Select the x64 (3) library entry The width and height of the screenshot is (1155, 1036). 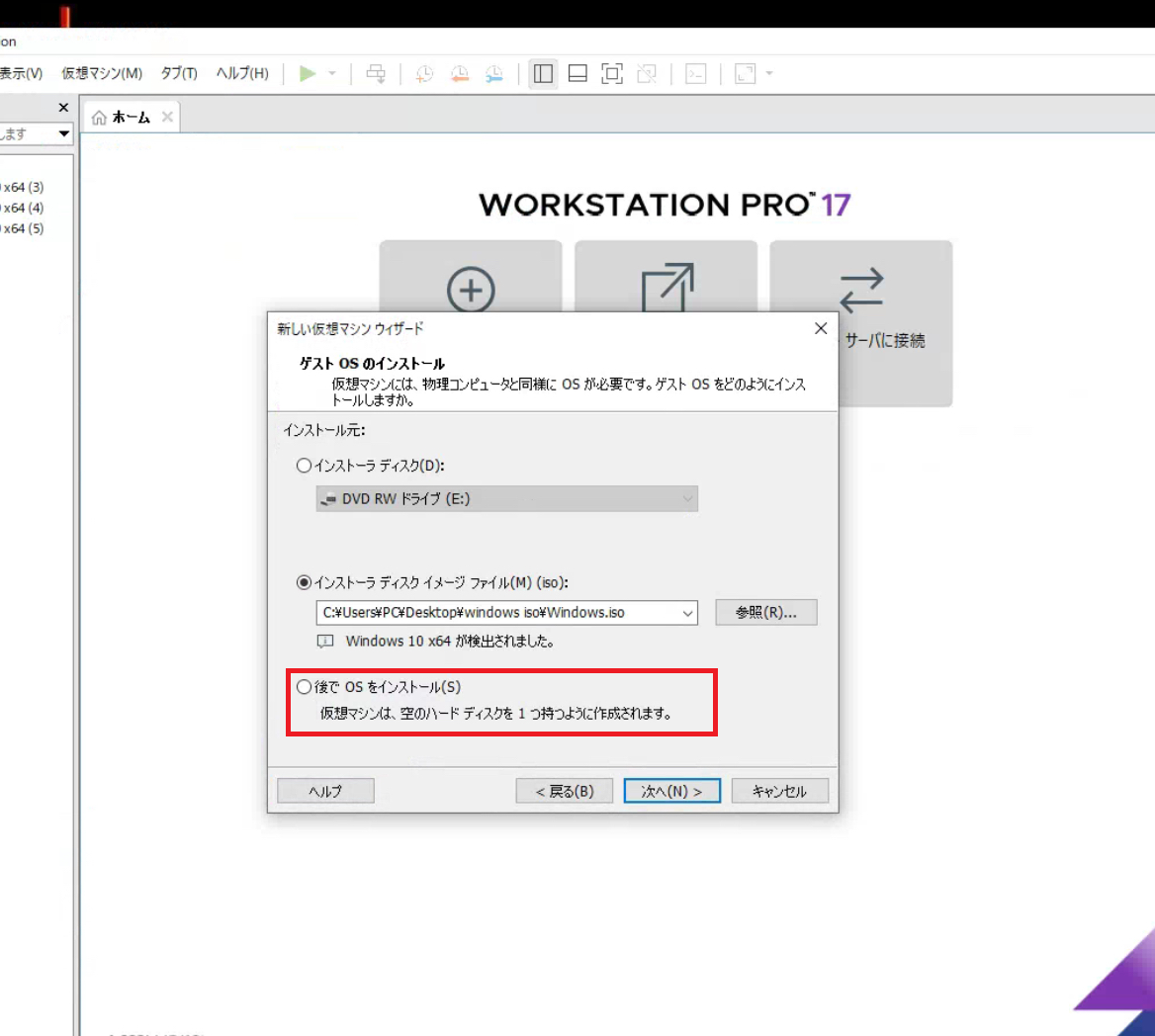point(22,187)
